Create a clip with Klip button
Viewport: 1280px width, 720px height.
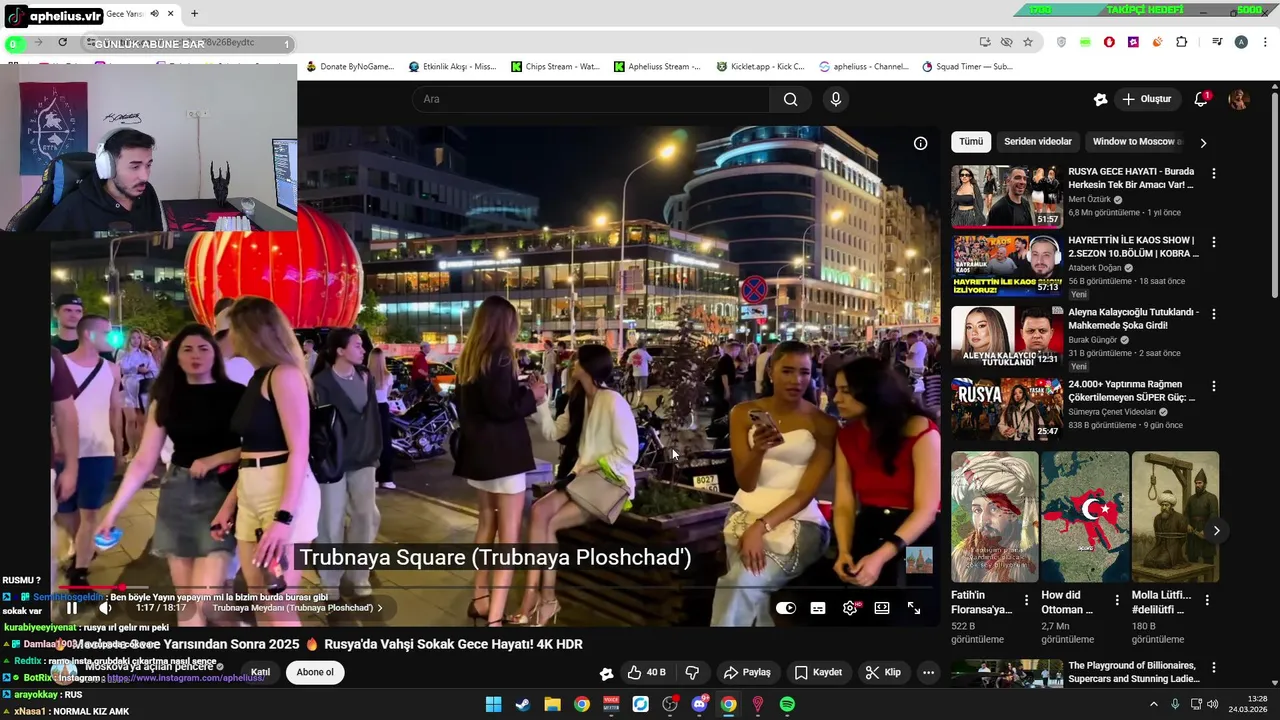(x=883, y=672)
